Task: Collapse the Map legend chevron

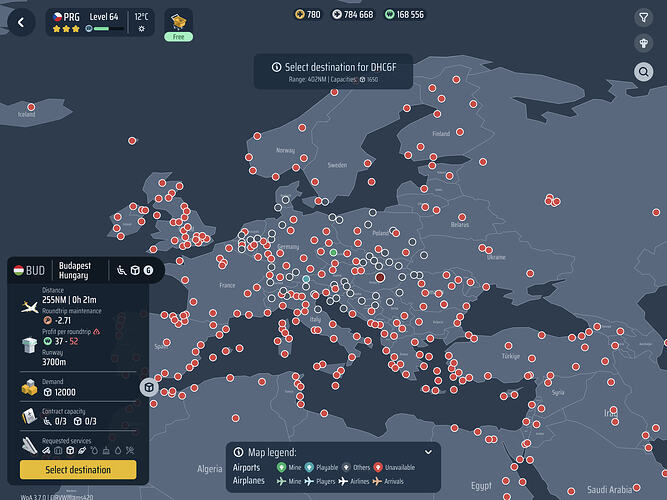Action: click(428, 452)
